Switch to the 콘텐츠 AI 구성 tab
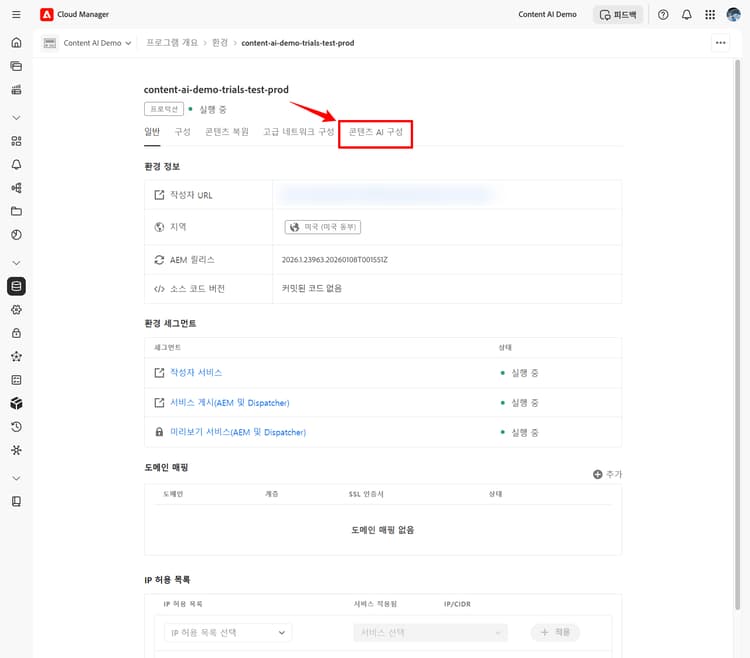 coord(375,132)
